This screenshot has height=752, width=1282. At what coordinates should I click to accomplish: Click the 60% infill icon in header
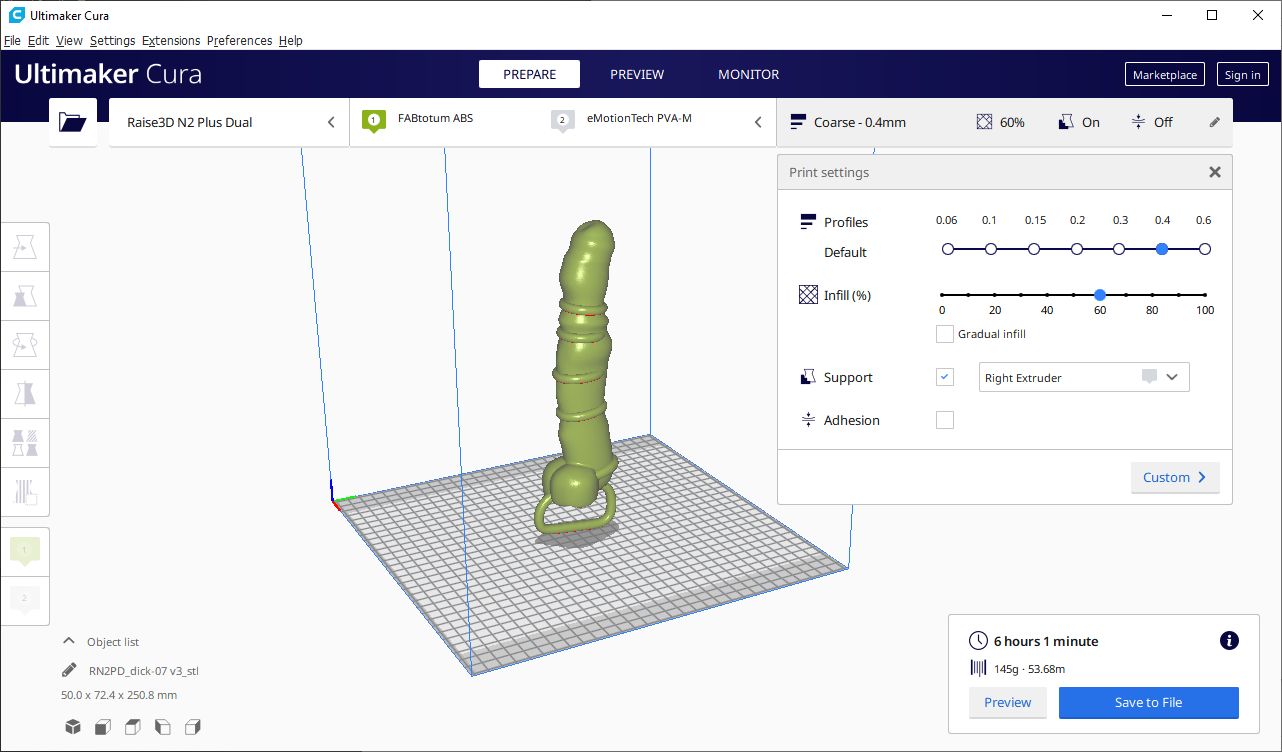(984, 122)
